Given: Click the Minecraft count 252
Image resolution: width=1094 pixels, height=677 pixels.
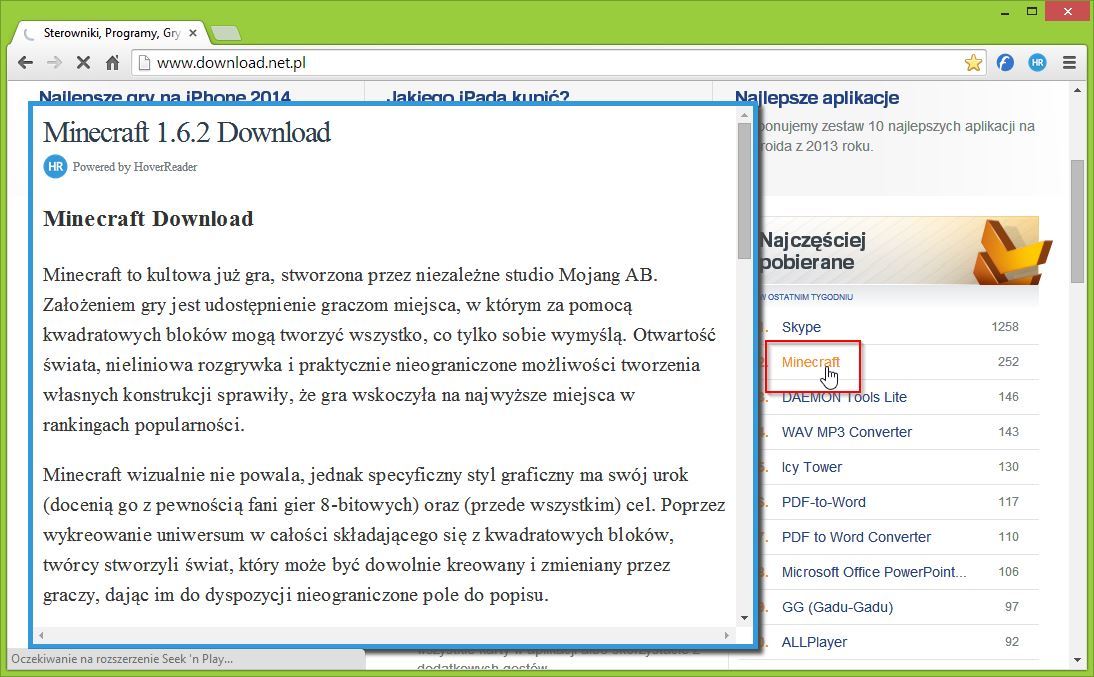Looking at the screenshot, I should coord(1008,362).
